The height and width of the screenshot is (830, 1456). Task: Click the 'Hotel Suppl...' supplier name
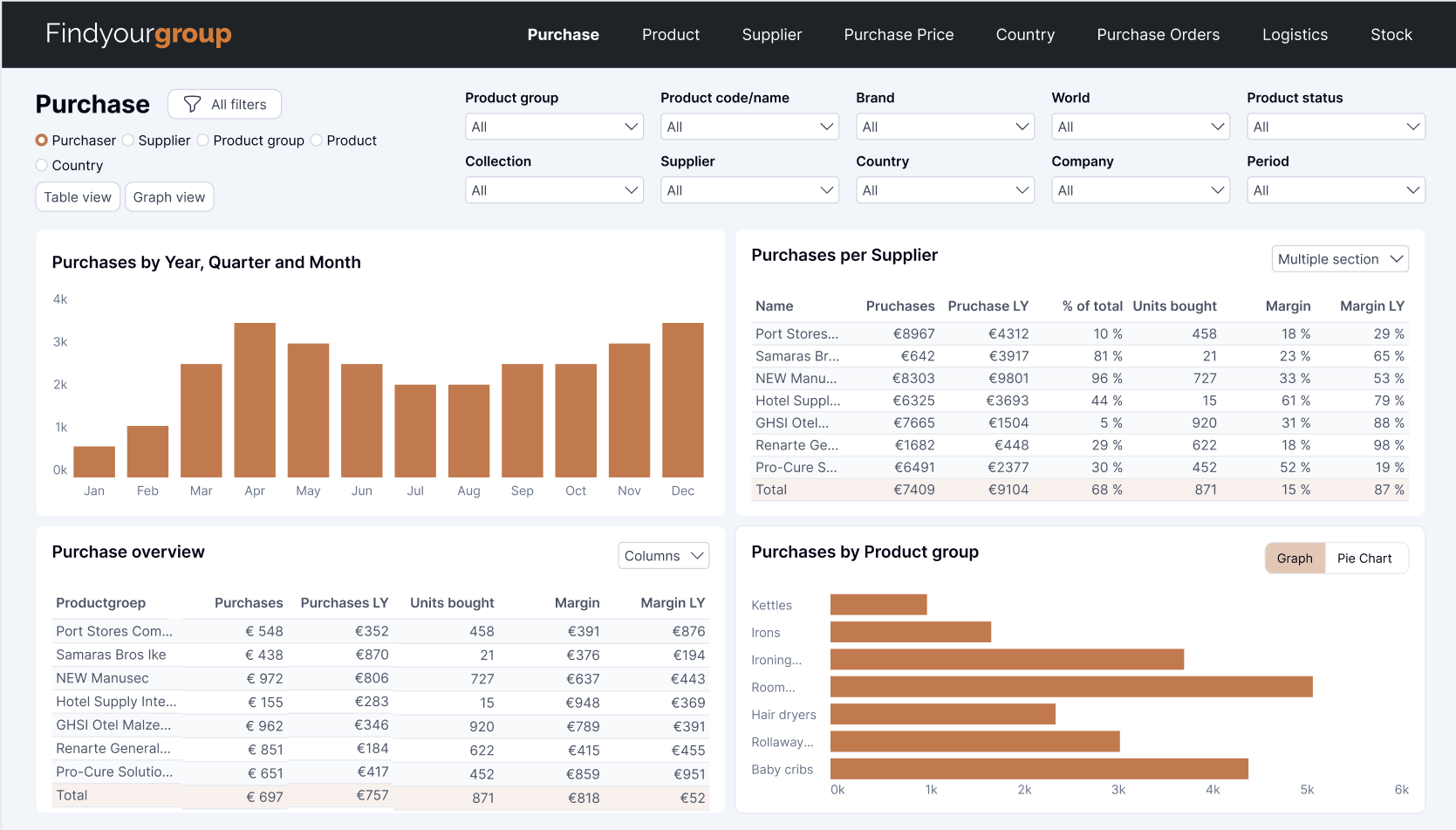[x=798, y=401]
